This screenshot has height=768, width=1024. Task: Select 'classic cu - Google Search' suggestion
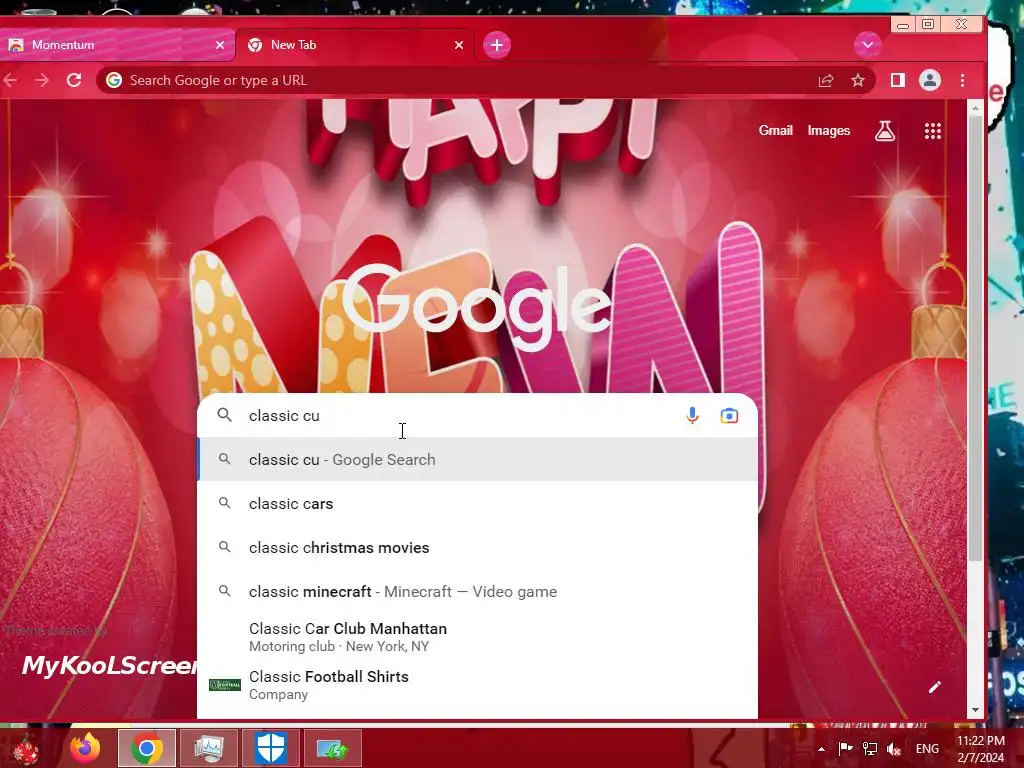pos(477,460)
